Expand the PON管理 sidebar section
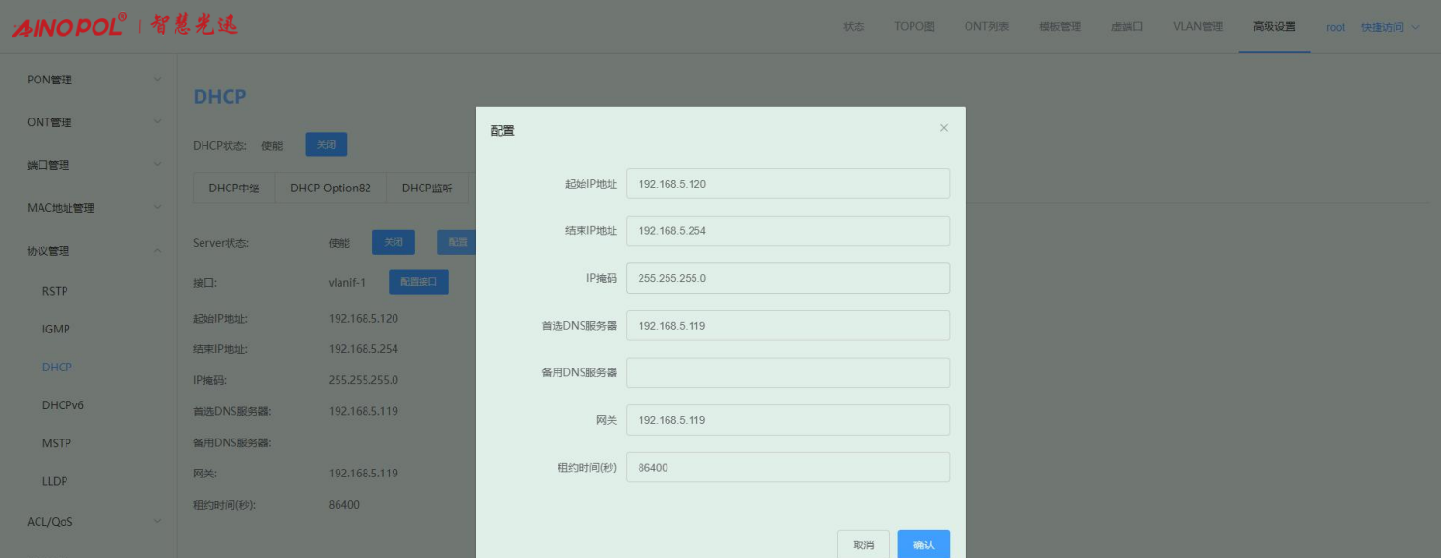The image size is (1441, 558). (92, 79)
